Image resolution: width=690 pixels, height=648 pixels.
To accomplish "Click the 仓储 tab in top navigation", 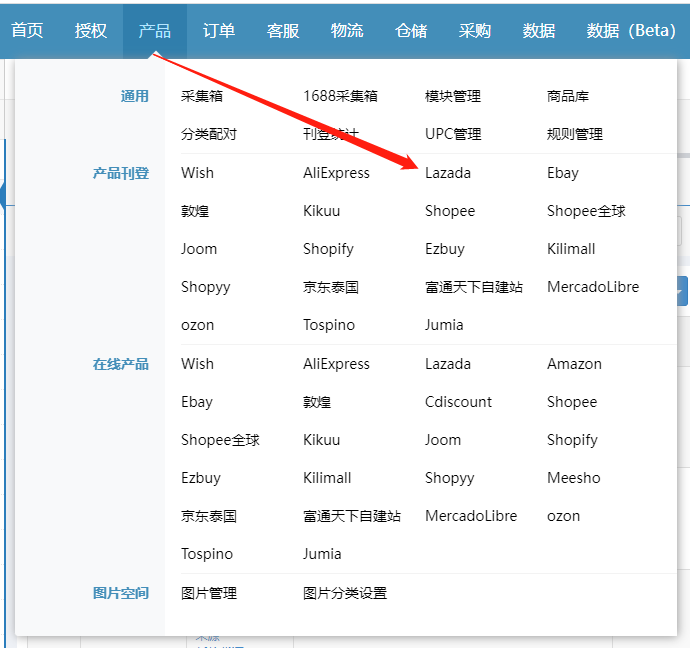I will coord(411,30).
